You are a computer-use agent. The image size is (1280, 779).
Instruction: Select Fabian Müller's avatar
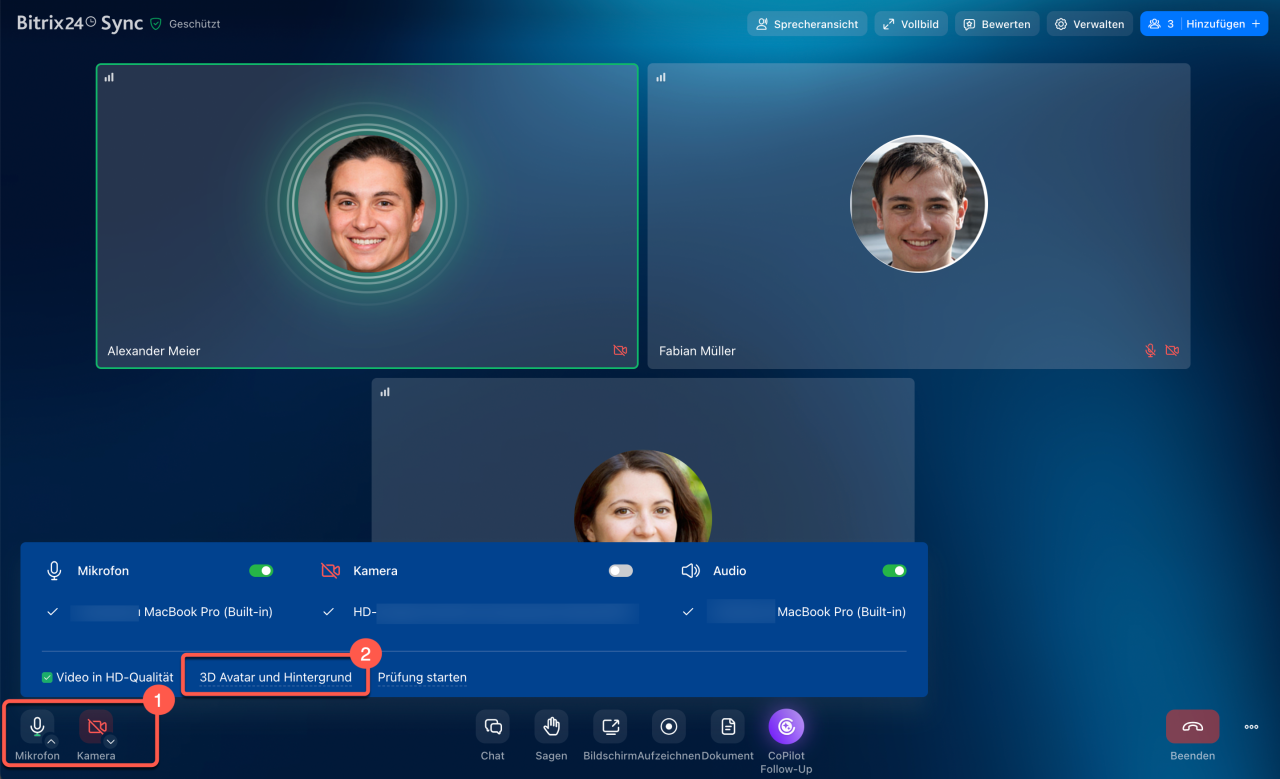pyautogui.click(x=919, y=204)
